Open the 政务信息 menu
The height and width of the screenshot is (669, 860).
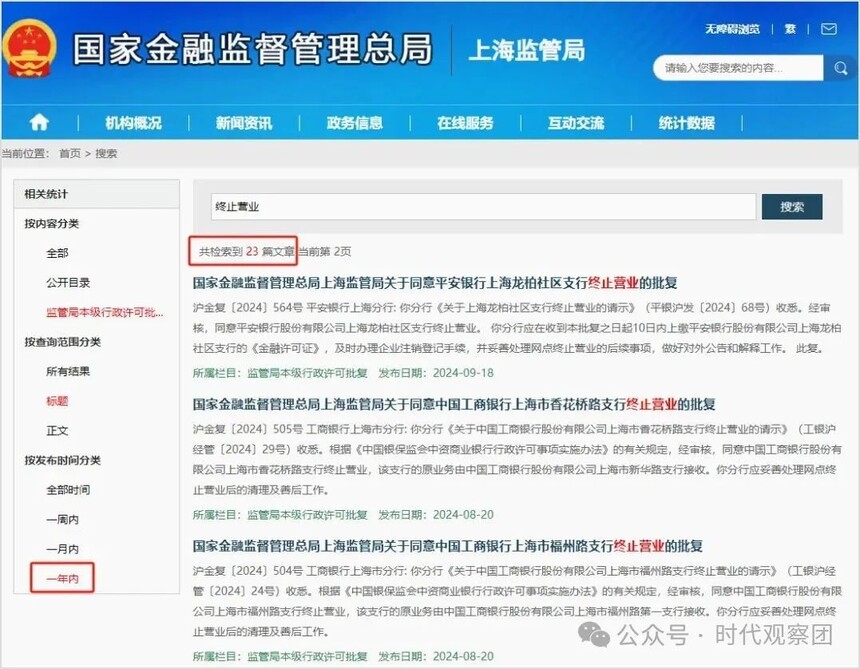click(x=354, y=123)
